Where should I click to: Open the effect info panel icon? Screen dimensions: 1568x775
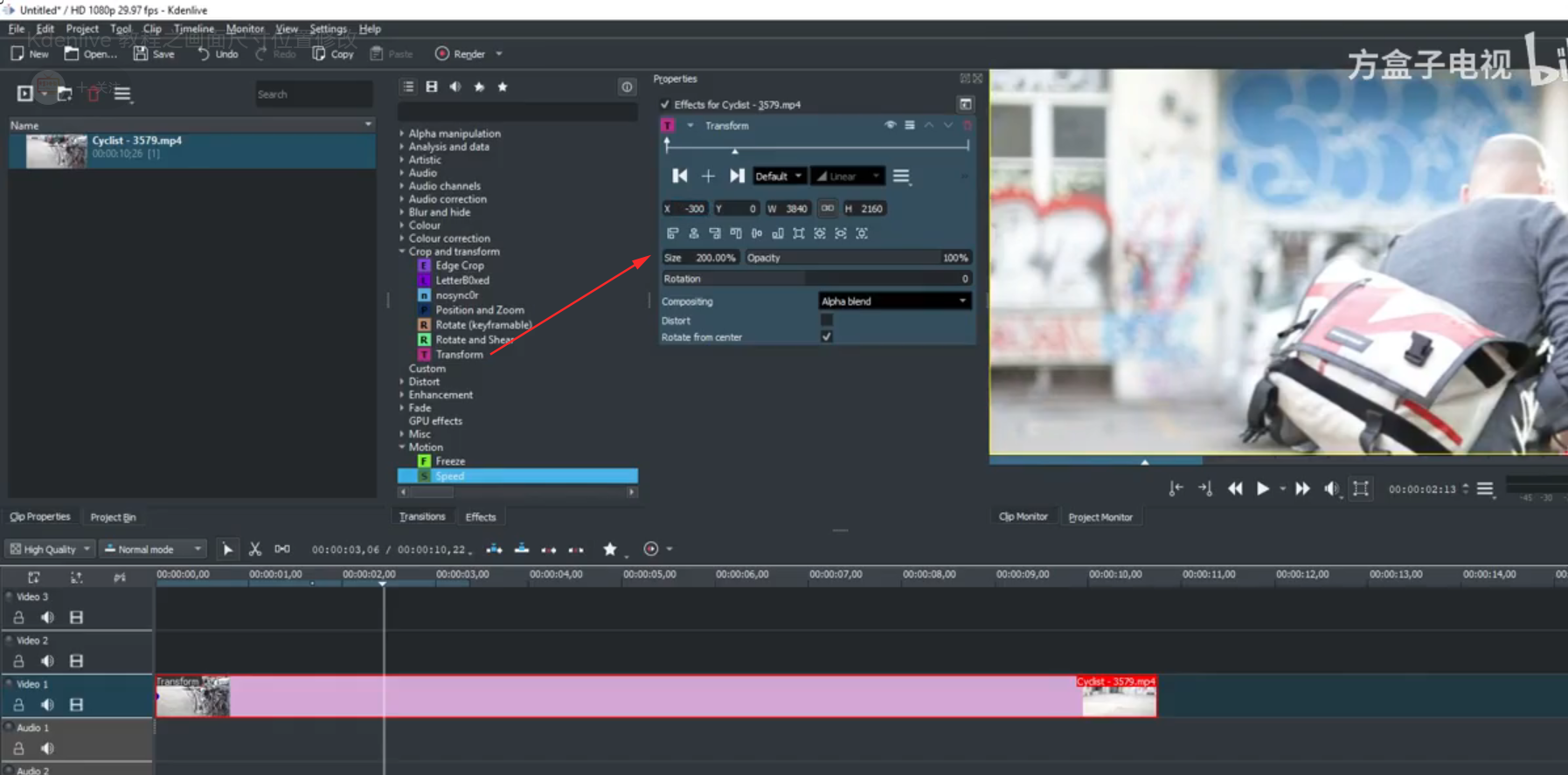tap(627, 86)
